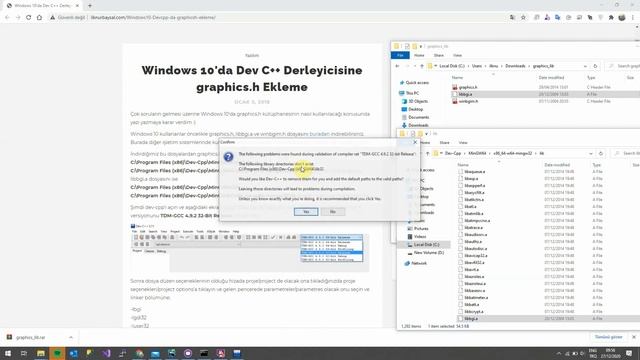640x360 pixels.
Task: Go up one folder in lib window
Action: pyautogui.click(x=427, y=153)
